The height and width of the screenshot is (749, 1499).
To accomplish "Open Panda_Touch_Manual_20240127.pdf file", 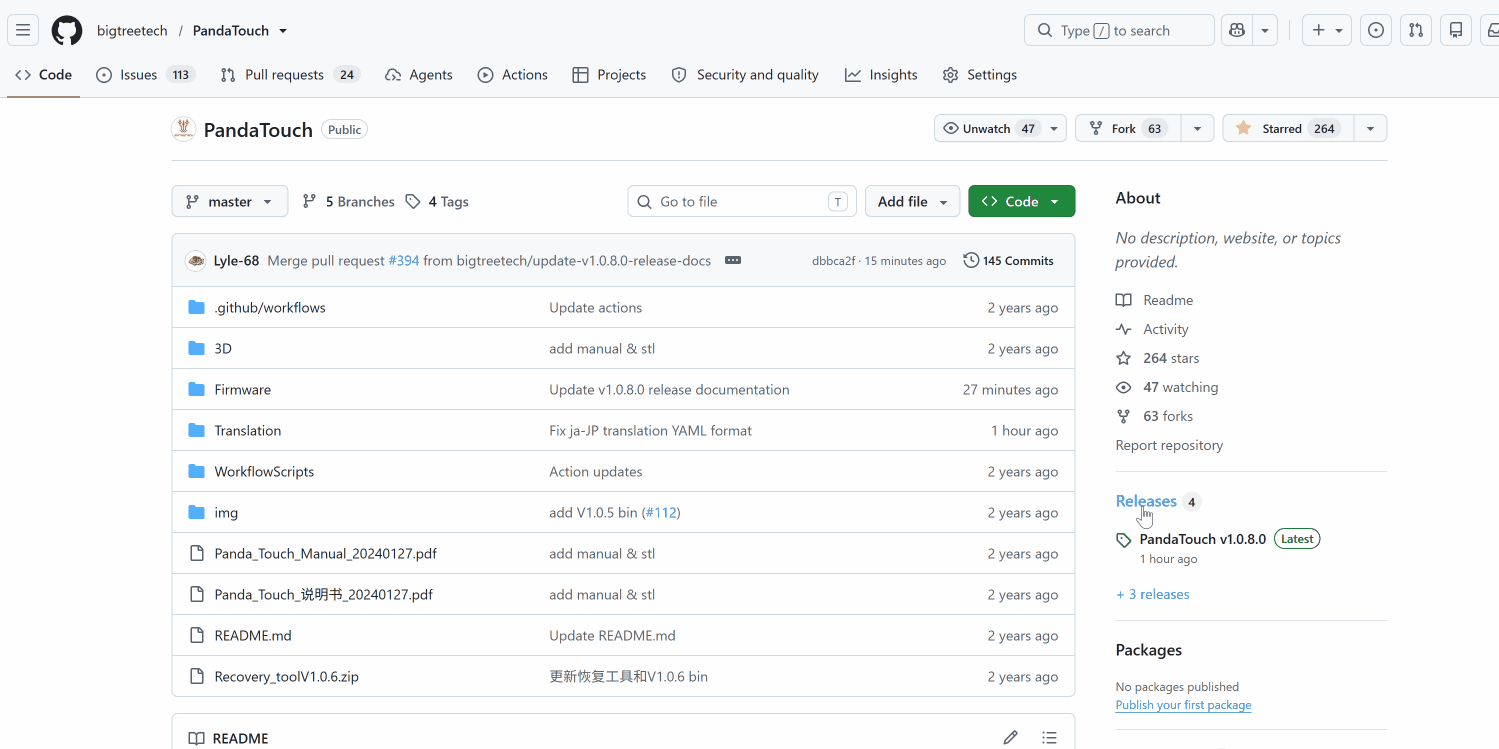I will click(x=325, y=554).
